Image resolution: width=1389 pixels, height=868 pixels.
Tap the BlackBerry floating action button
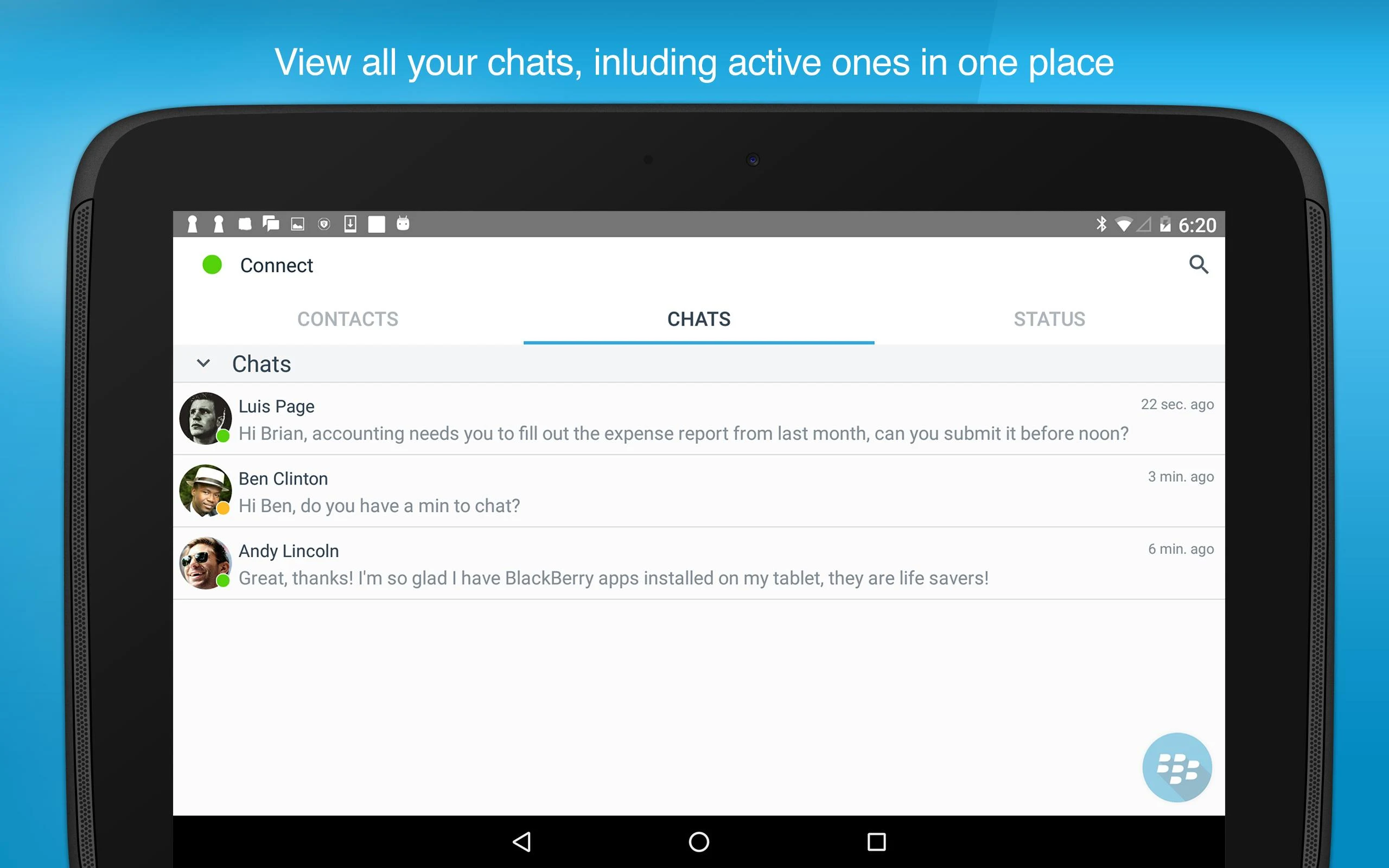[1177, 767]
